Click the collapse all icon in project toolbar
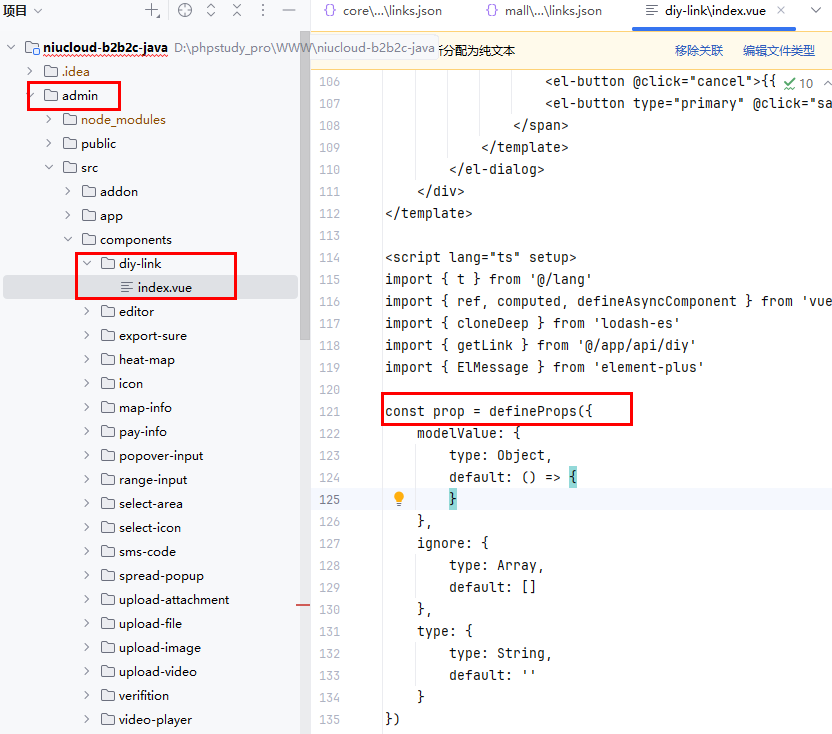Viewport: 832px width, 734px height. tap(237, 10)
